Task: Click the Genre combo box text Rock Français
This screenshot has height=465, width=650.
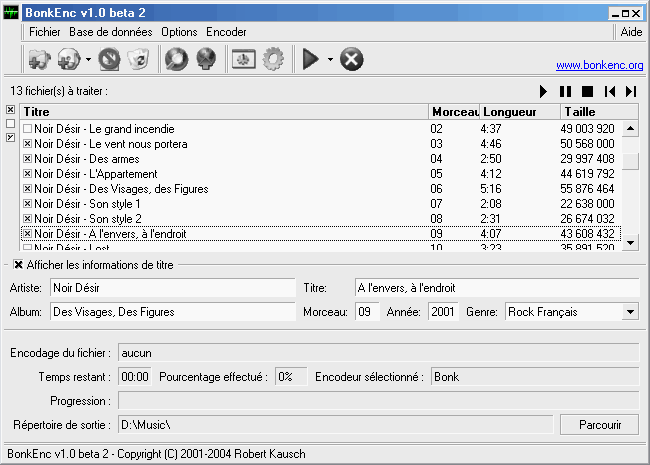Action: pyautogui.click(x=543, y=312)
